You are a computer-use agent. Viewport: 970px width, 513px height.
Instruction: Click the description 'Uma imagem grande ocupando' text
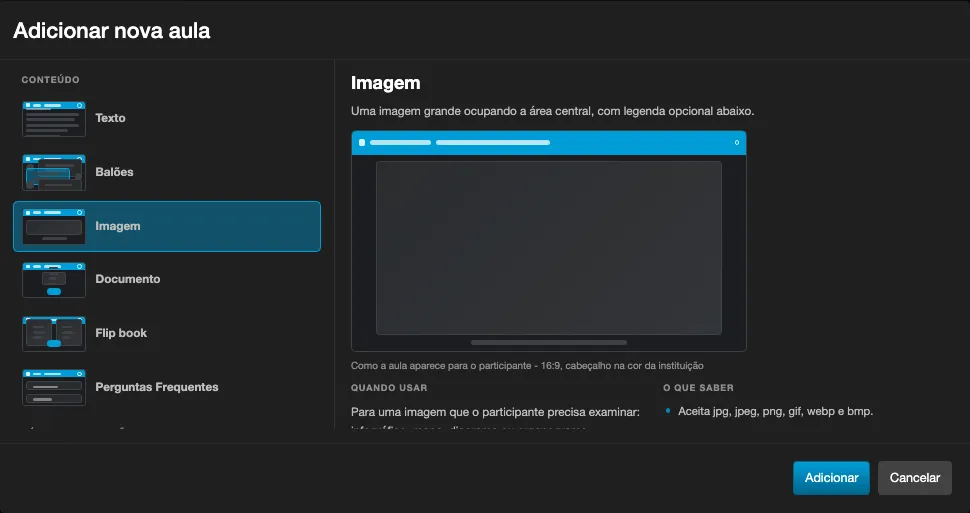tap(552, 111)
